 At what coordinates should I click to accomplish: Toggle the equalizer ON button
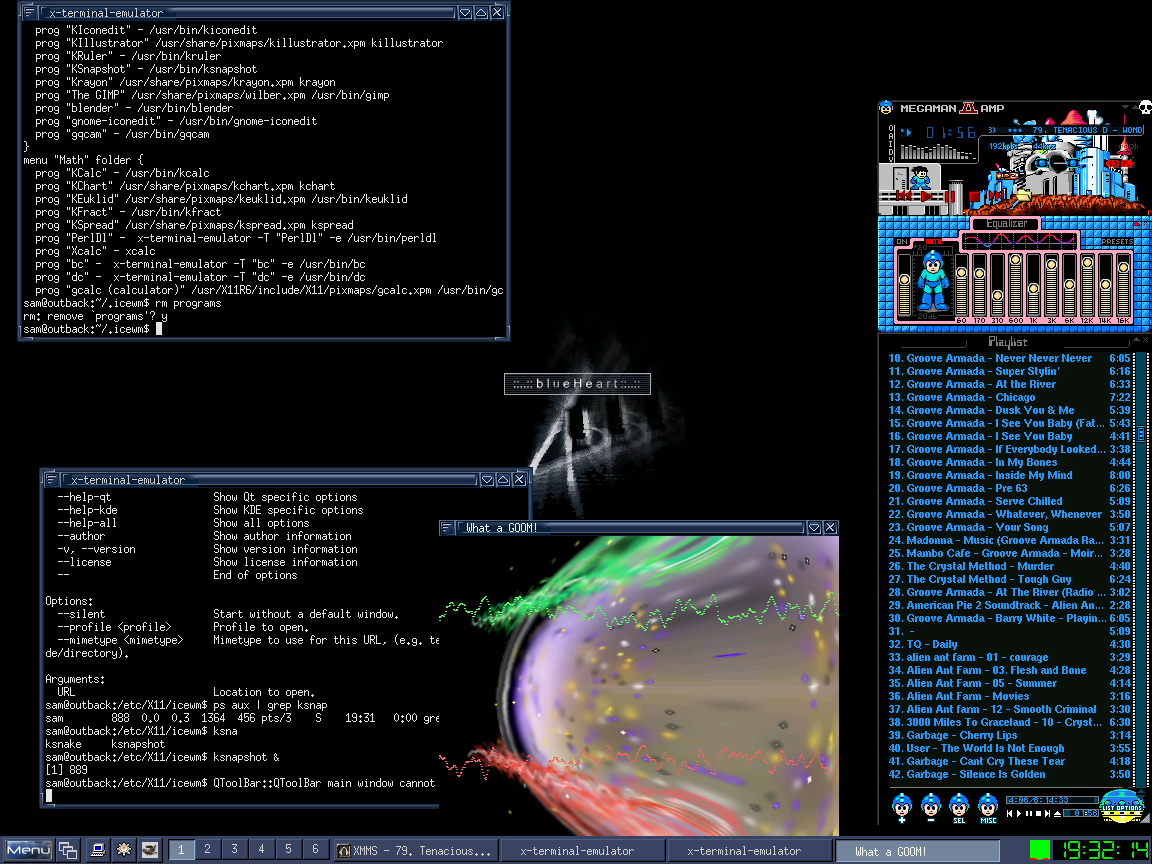[x=902, y=242]
